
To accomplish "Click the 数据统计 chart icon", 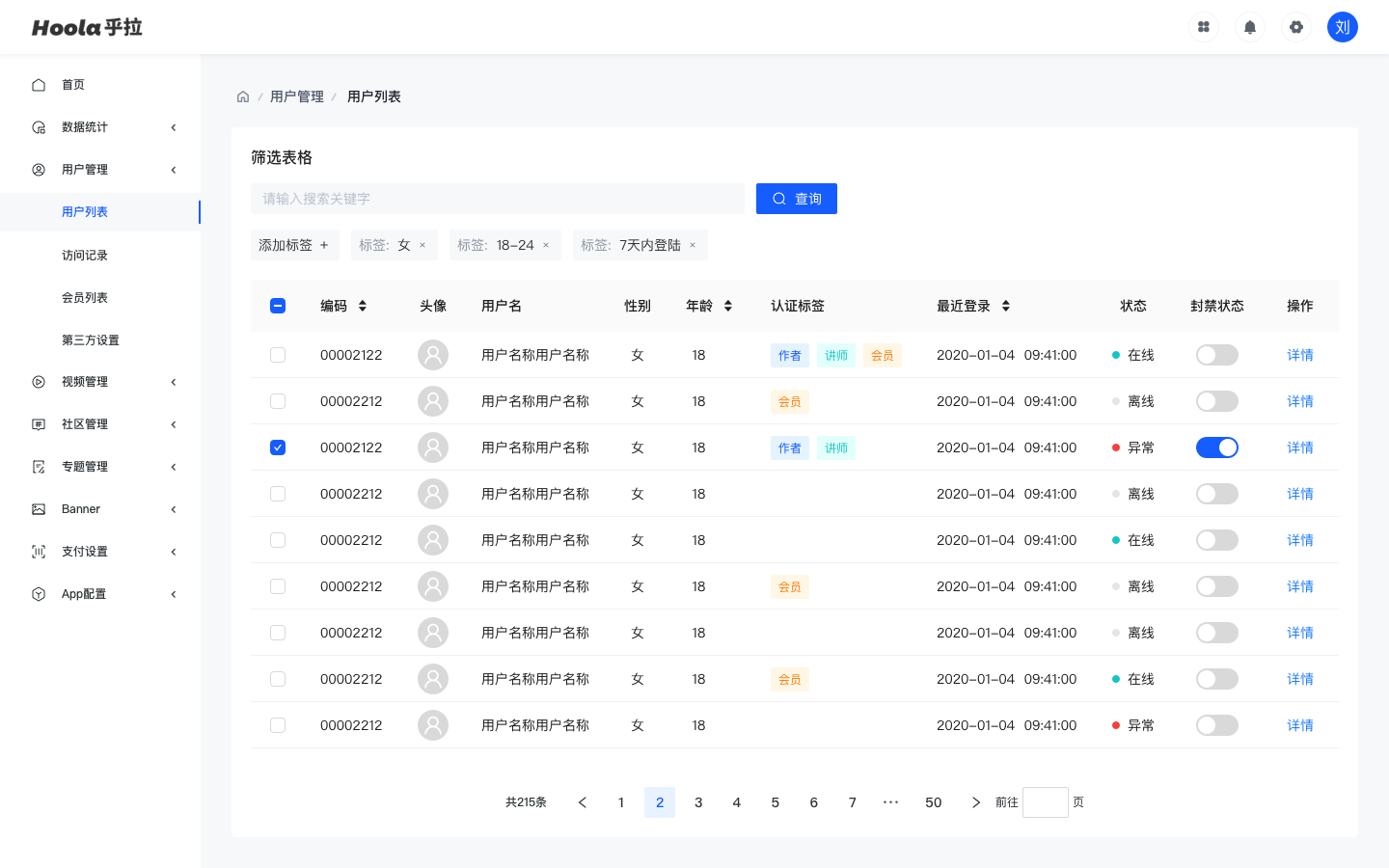I will 39,127.
